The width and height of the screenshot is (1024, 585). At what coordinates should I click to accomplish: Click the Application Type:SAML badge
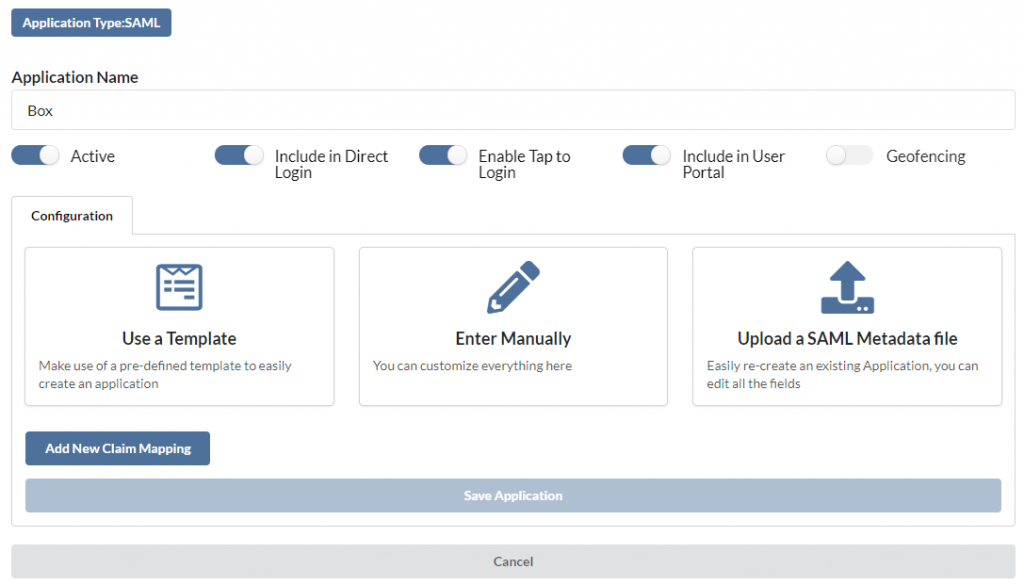(x=91, y=23)
